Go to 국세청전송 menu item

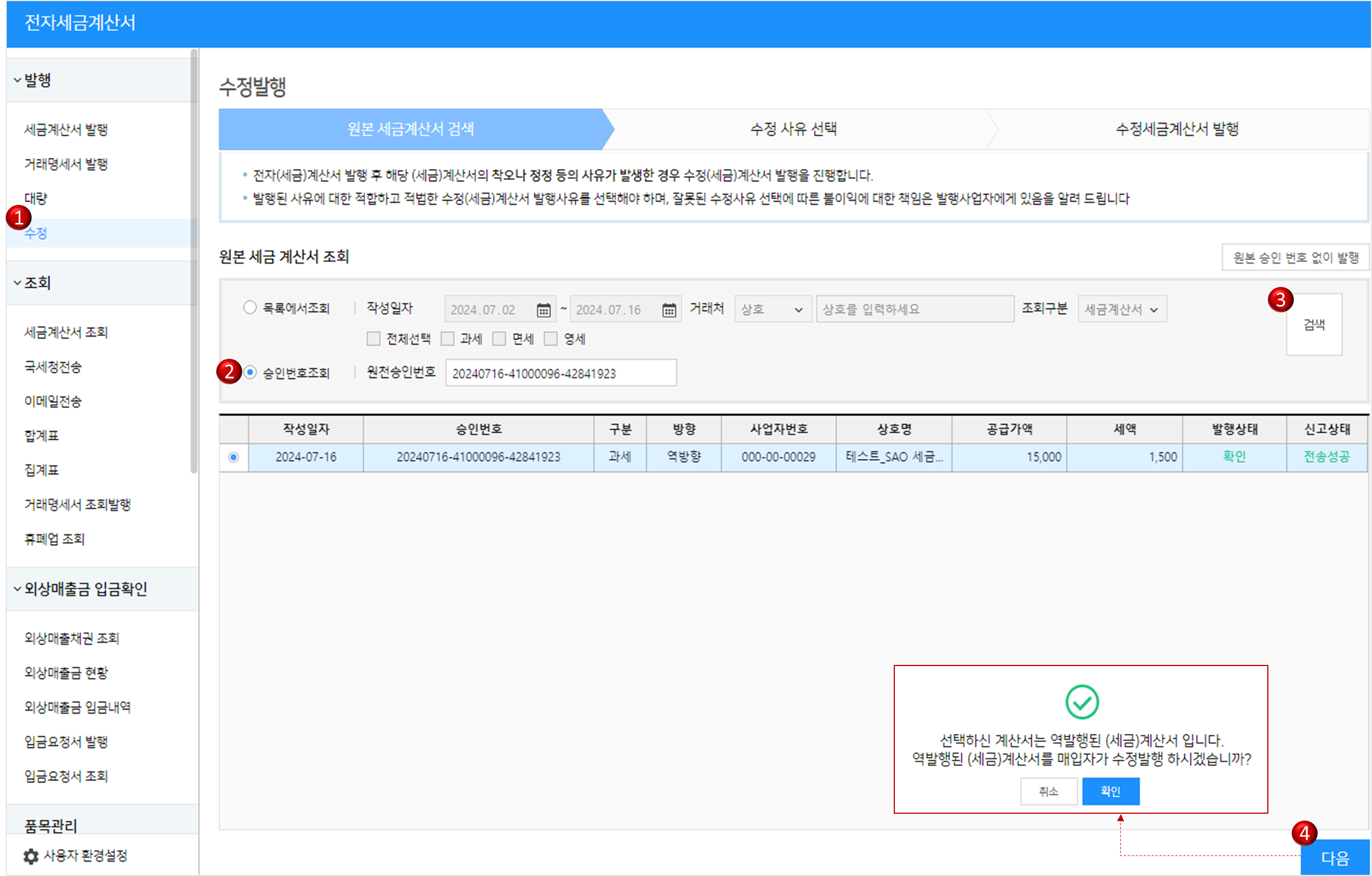pos(53,367)
